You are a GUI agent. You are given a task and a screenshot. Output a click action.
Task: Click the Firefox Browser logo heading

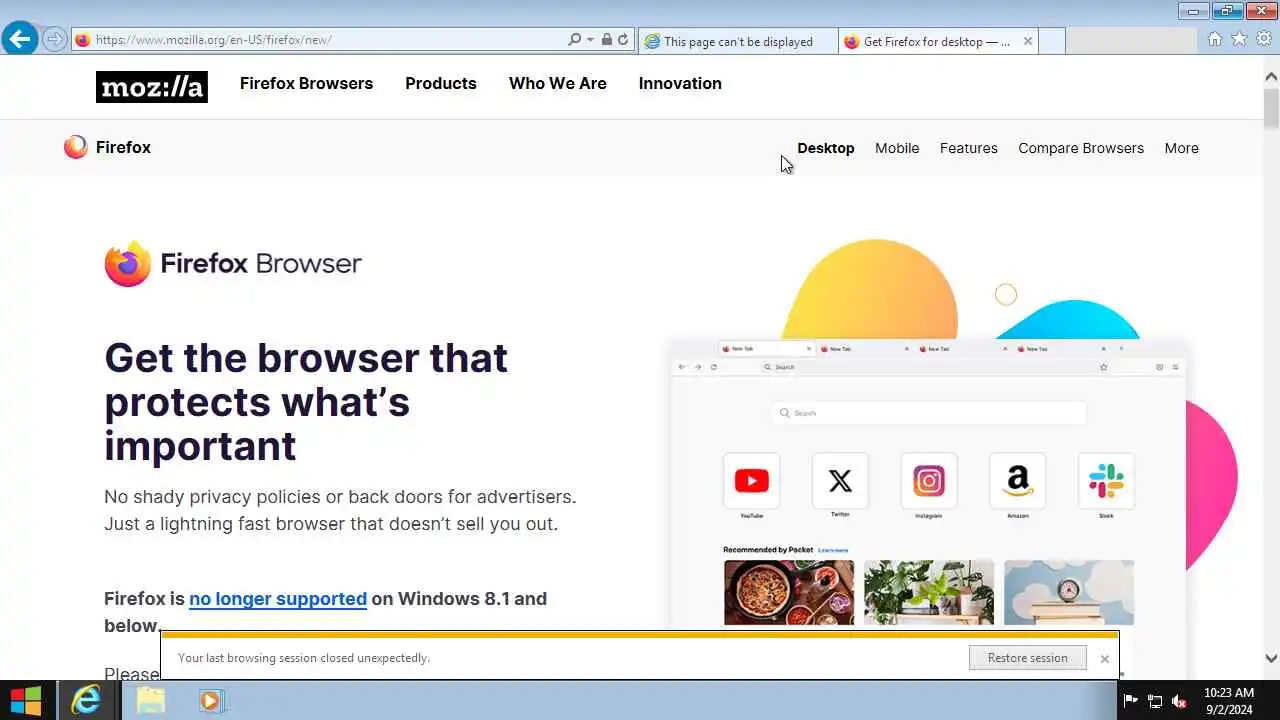tap(233, 264)
